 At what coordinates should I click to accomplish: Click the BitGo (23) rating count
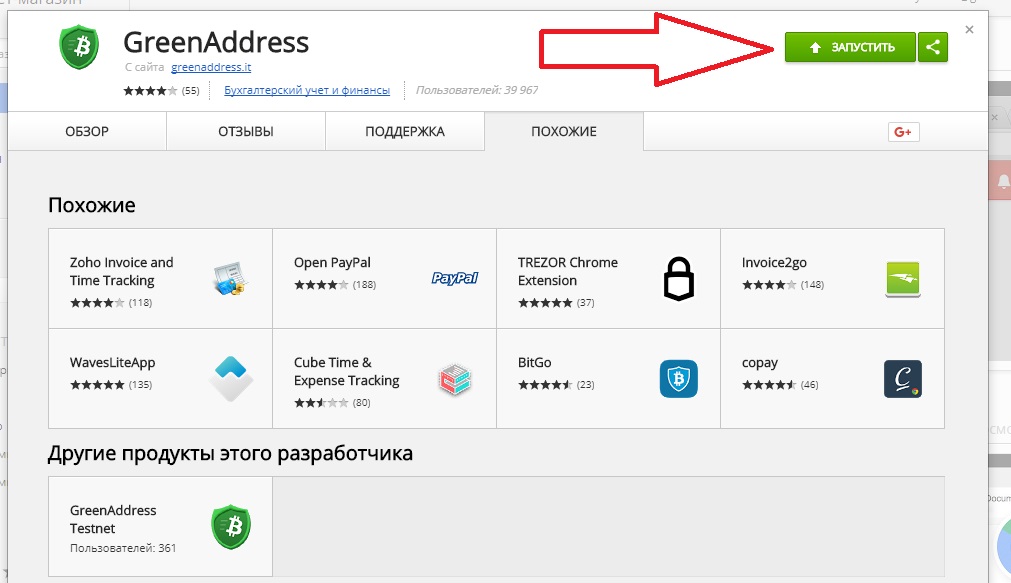tap(585, 384)
